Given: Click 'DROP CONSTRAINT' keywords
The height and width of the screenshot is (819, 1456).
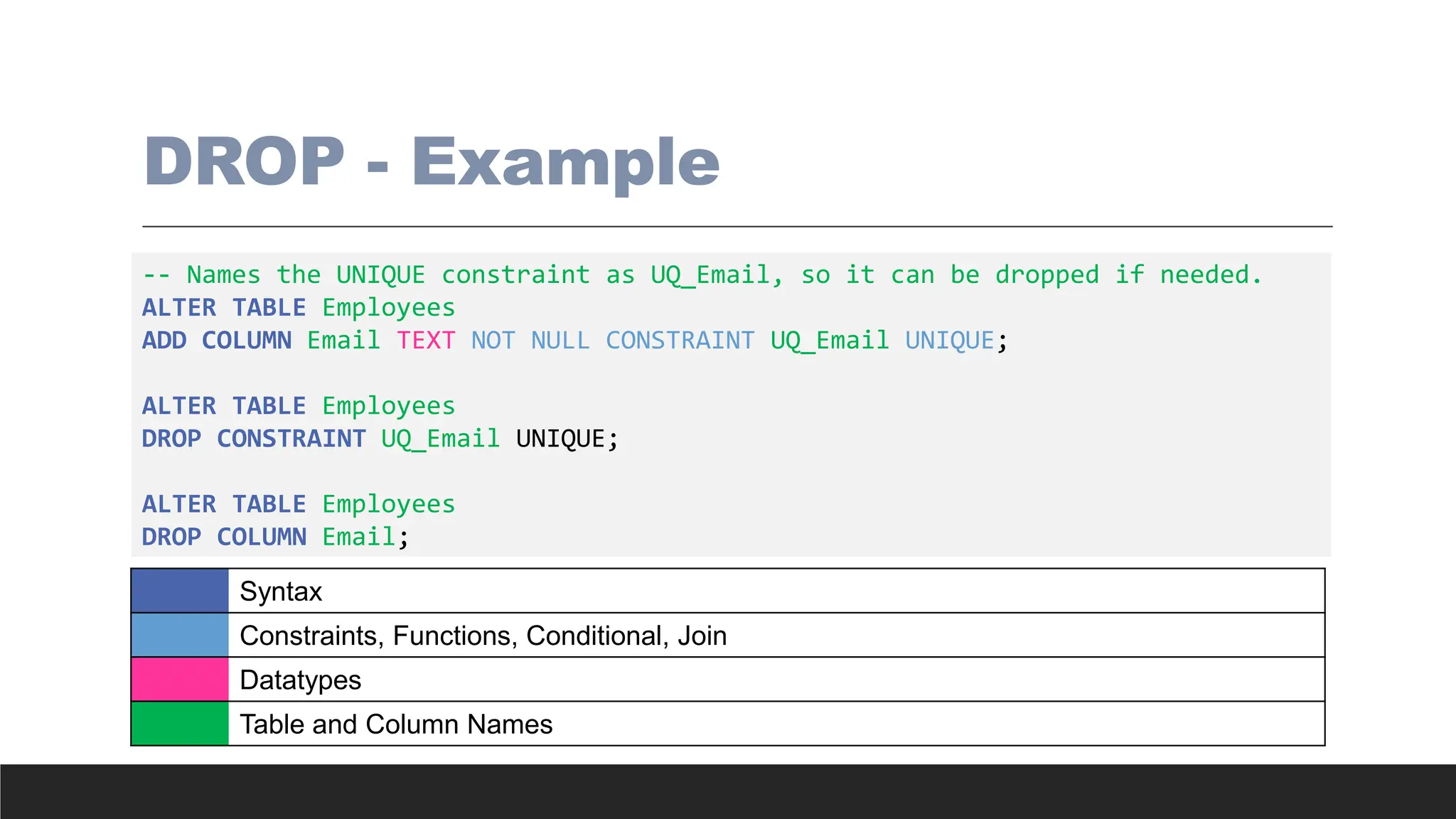Looking at the screenshot, I should click(254, 439).
